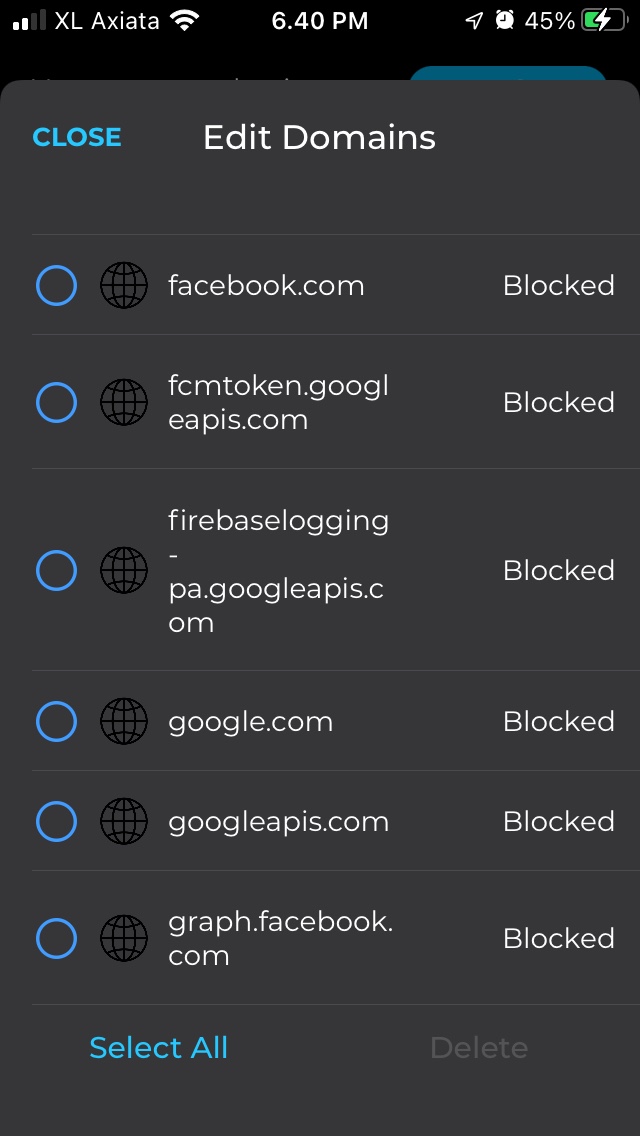640x1136 pixels.
Task: Select the firebaselogging-pa.googleapis.com radio circle
Action: point(56,571)
